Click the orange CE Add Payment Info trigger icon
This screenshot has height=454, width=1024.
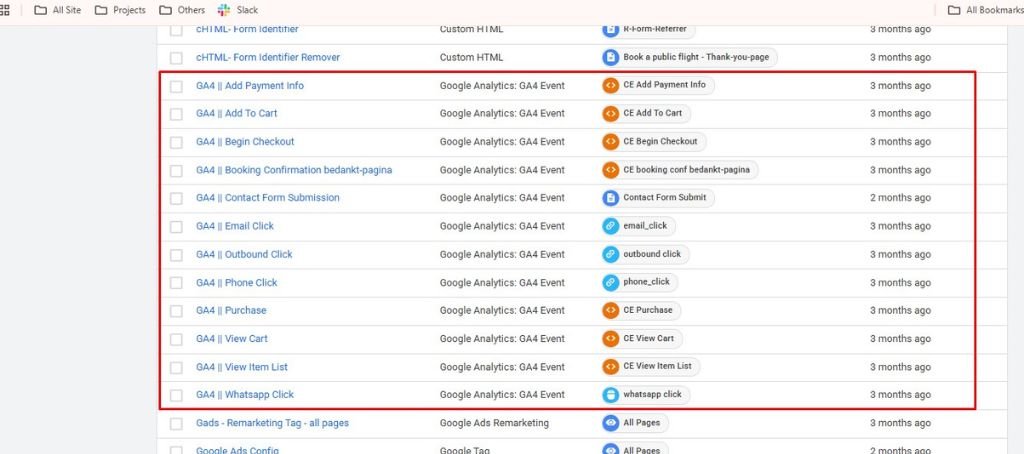pos(610,86)
